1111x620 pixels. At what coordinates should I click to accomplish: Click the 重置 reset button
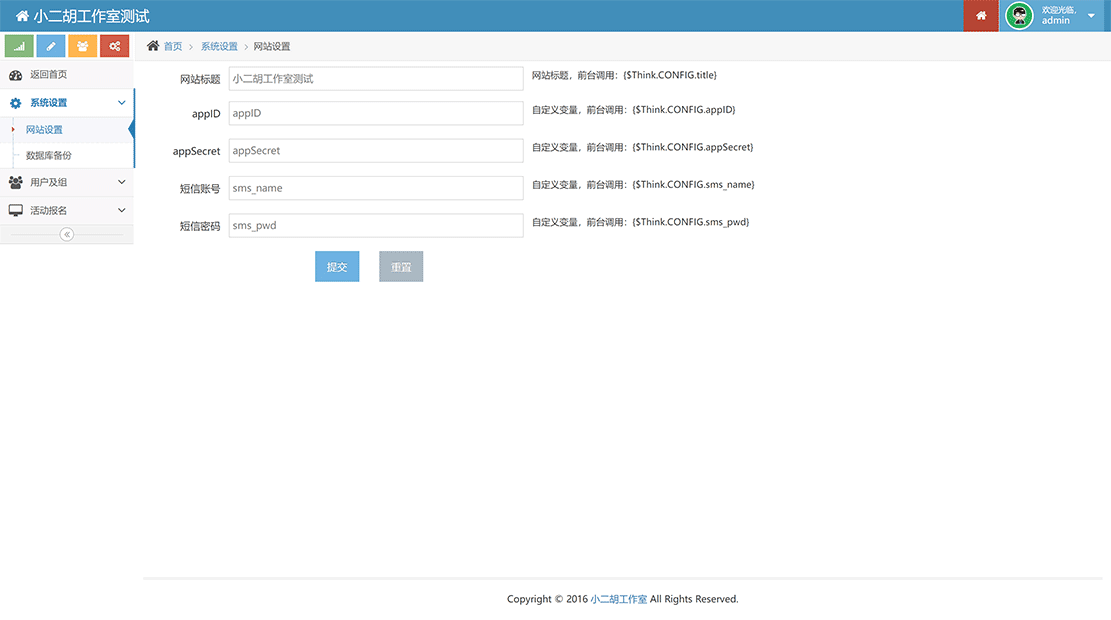pyautogui.click(x=401, y=267)
